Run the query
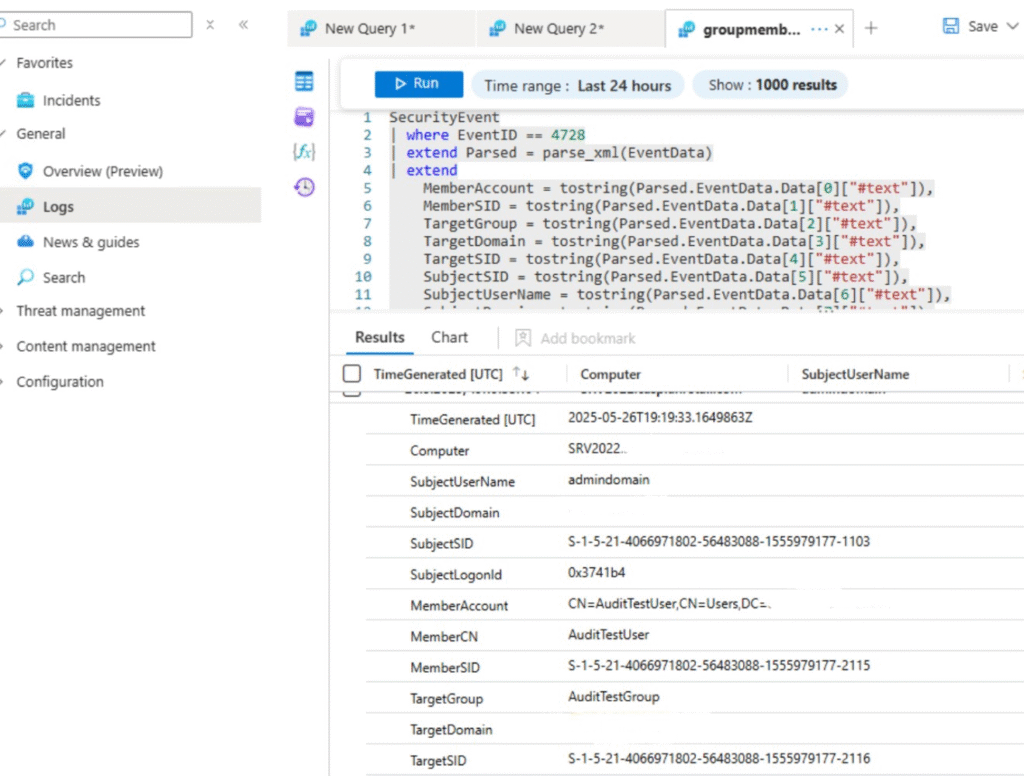Viewport: 1024px width, 776px height. coord(419,84)
